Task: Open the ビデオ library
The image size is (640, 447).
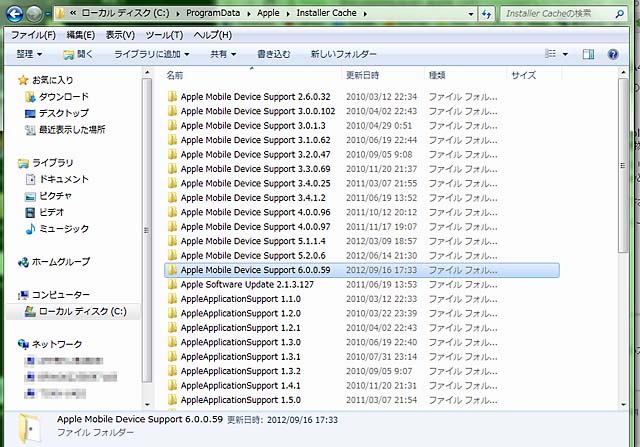Action: [44, 212]
